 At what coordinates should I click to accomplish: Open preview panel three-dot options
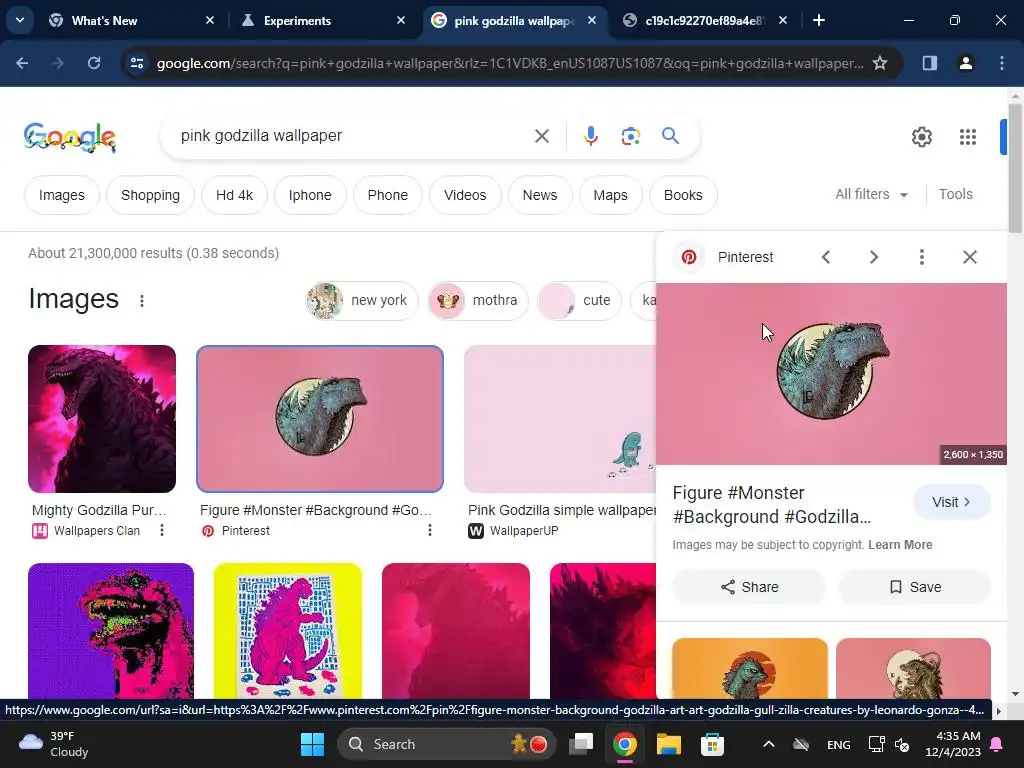pos(921,257)
